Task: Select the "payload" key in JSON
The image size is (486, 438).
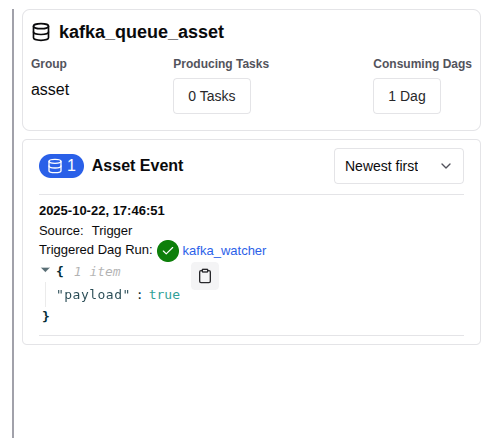Action: coord(93,295)
